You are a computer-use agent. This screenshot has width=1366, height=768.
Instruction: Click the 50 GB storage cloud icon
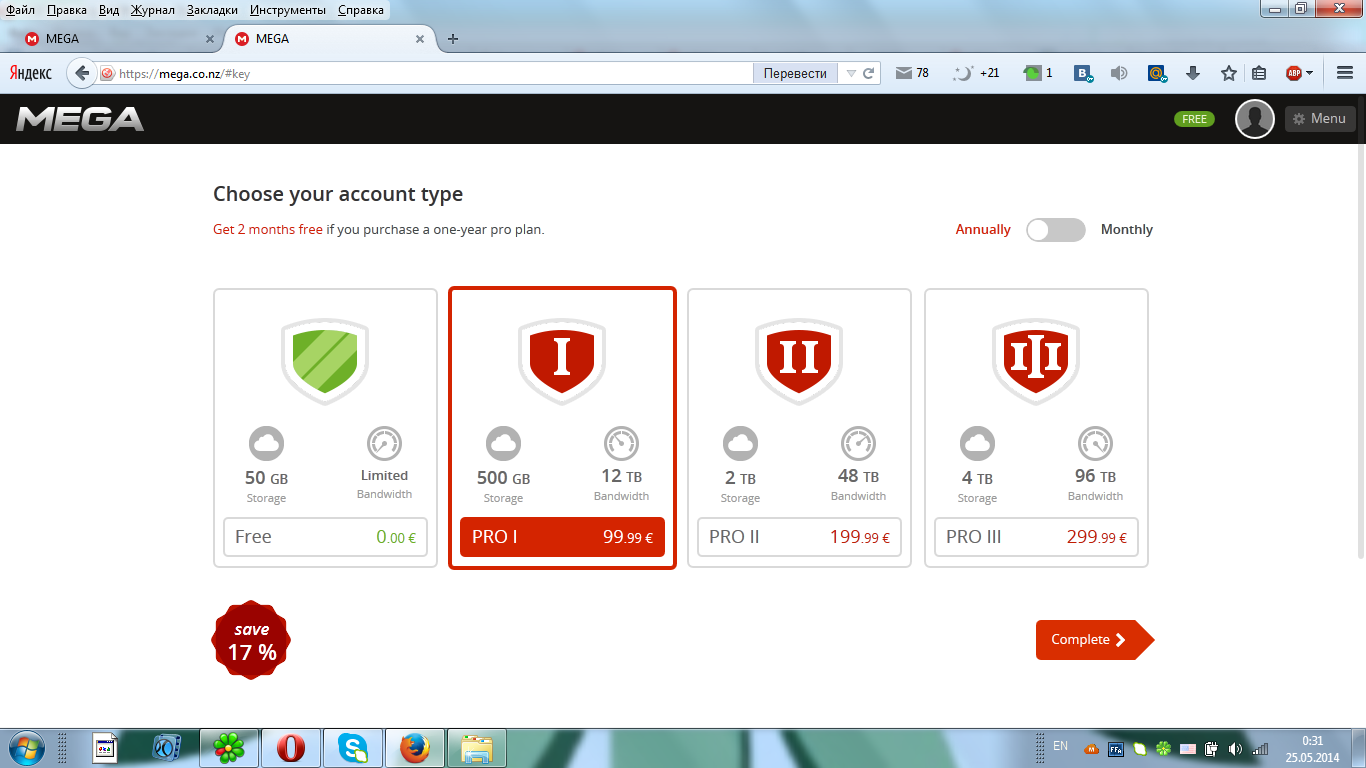266,443
